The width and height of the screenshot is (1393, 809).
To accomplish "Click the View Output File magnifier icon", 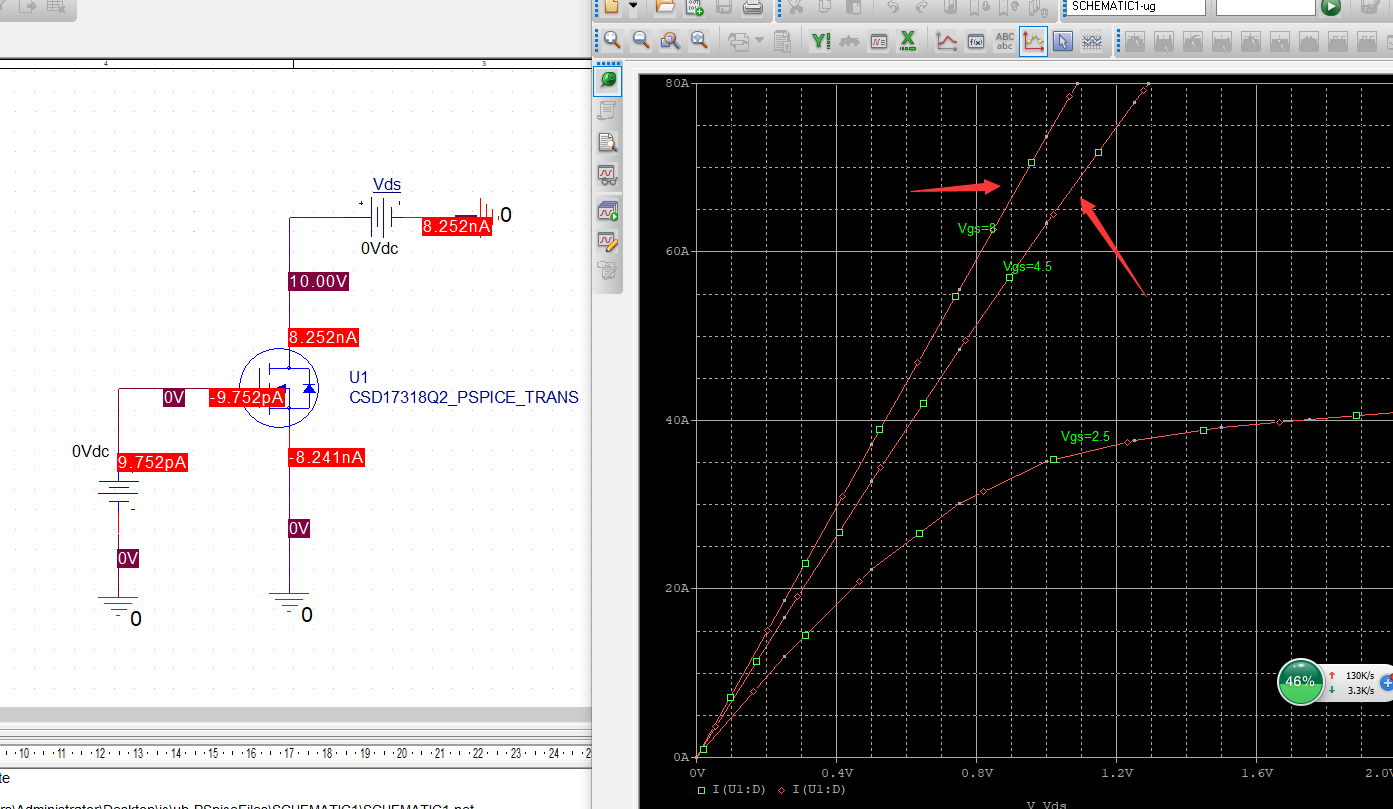I will pyautogui.click(x=607, y=141).
